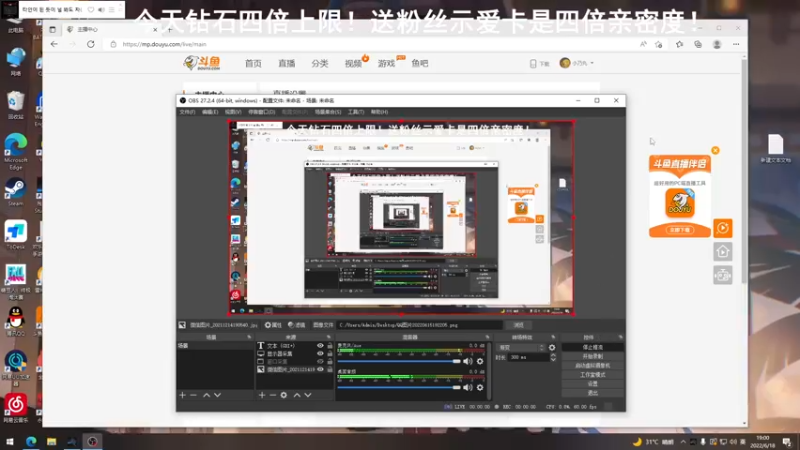Go back in the browser
Screen dimensions: 800x450
click(54, 44)
